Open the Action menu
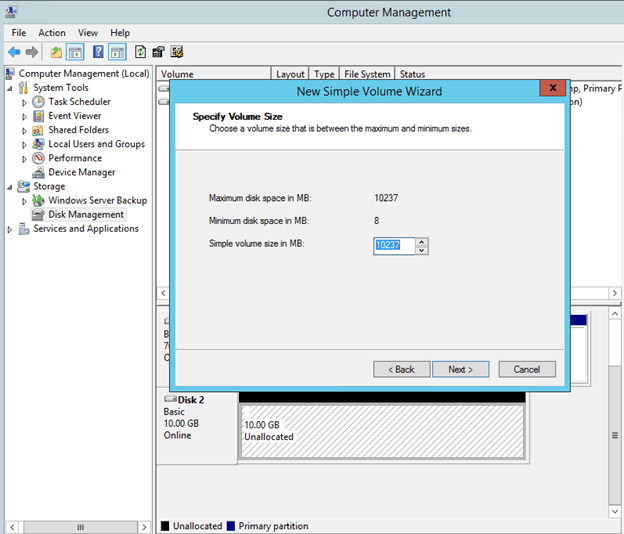 (x=52, y=33)
